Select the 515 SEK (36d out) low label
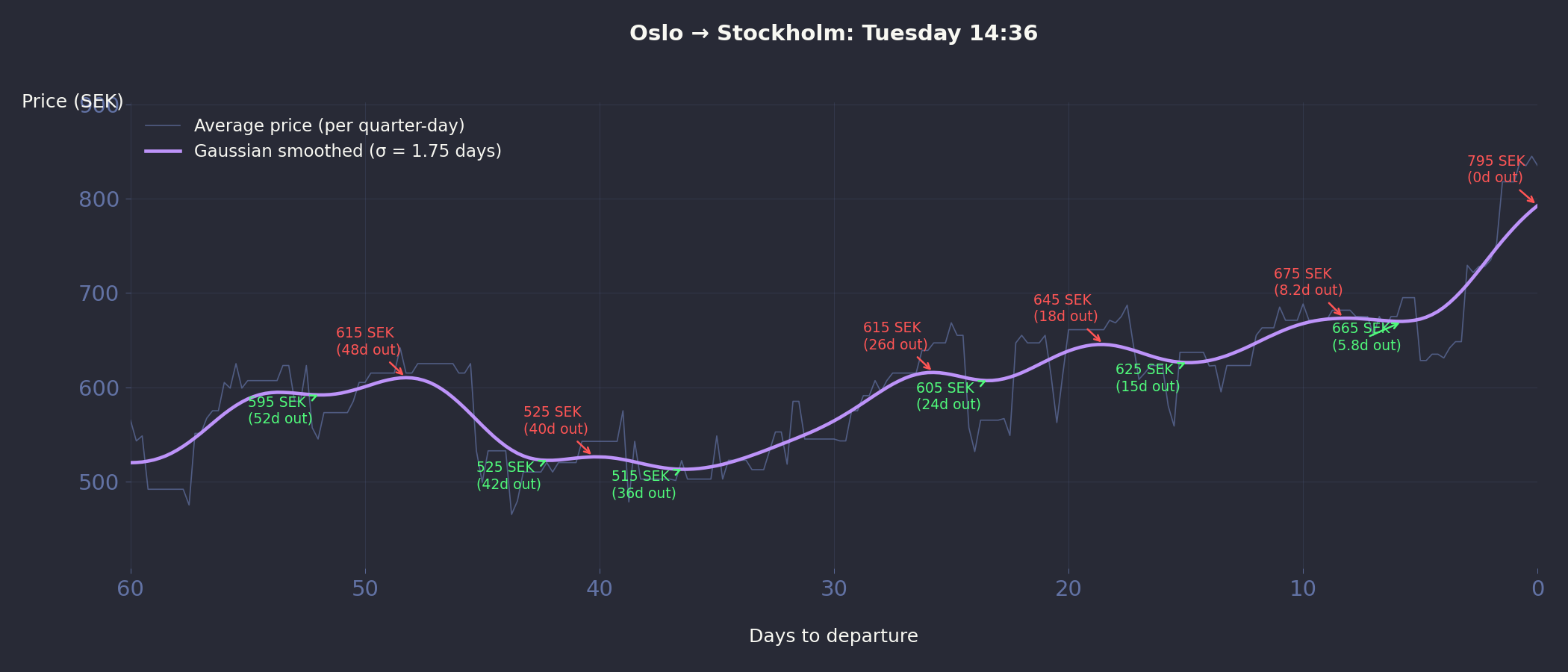1568x672 pixels. pos(644,485)
